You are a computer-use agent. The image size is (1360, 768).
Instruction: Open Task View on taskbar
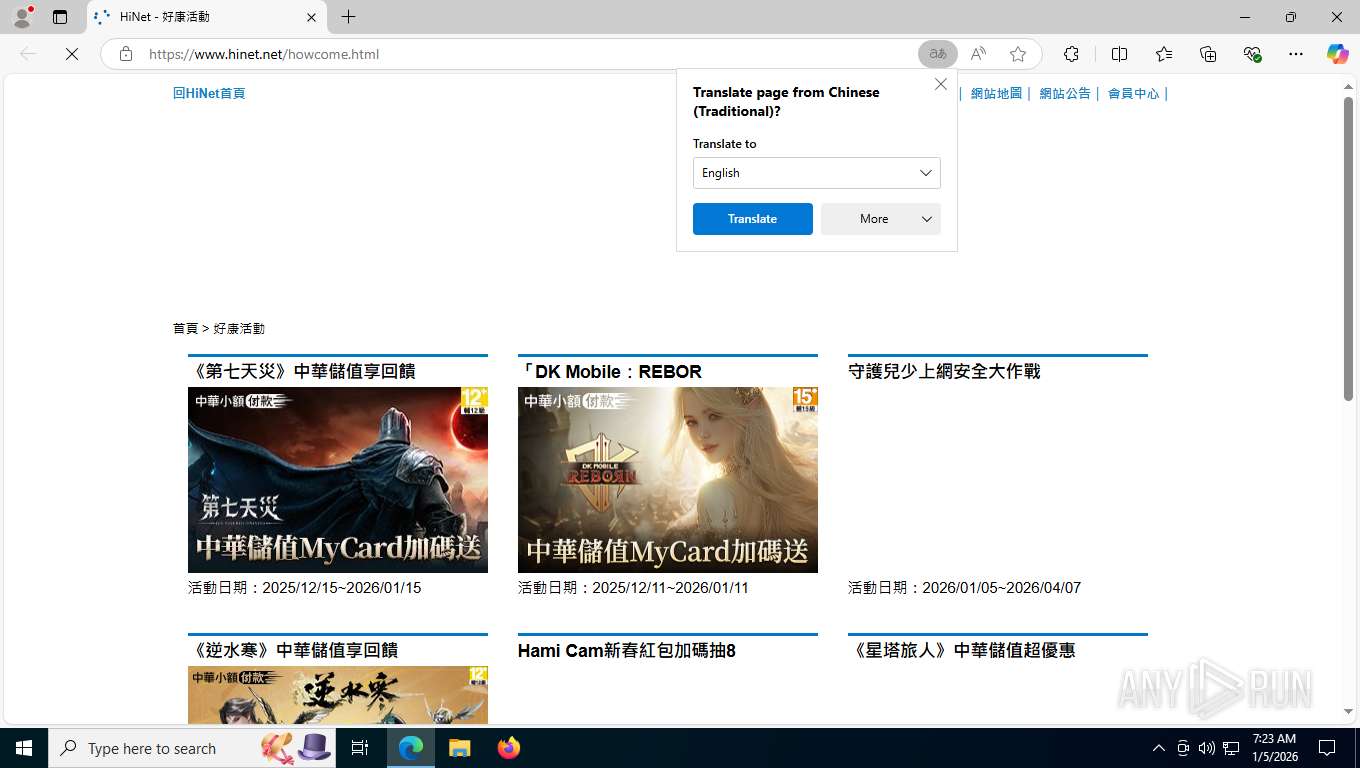tap(360, 748)
